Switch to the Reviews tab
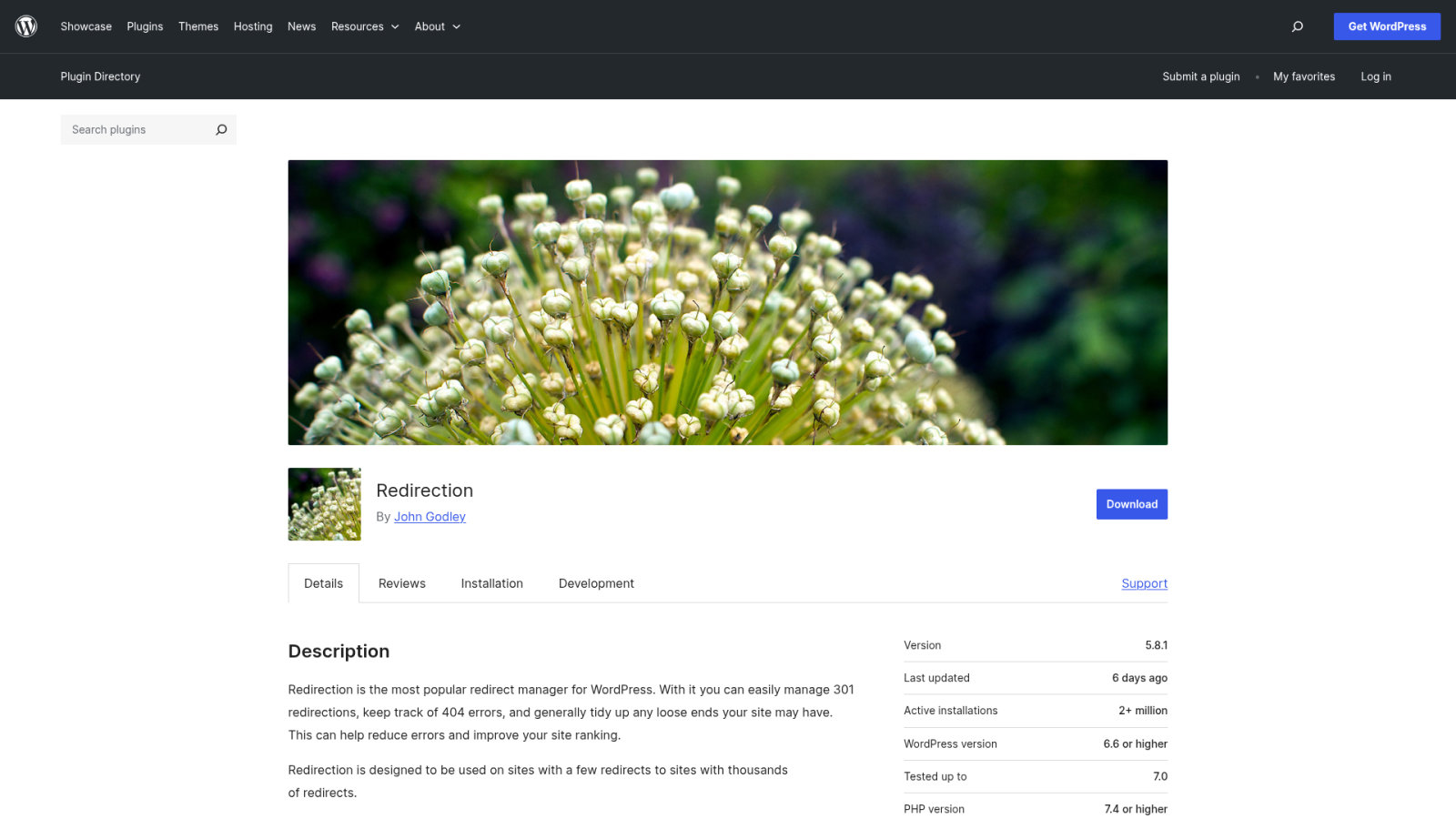 tap(402, 583)
